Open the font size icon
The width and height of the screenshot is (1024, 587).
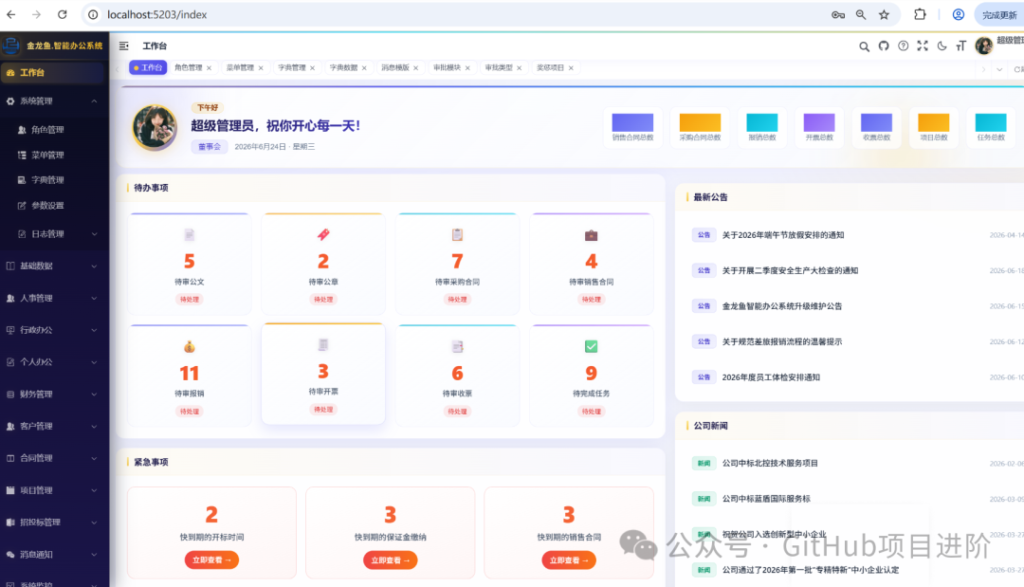click(x=961, y=46)
